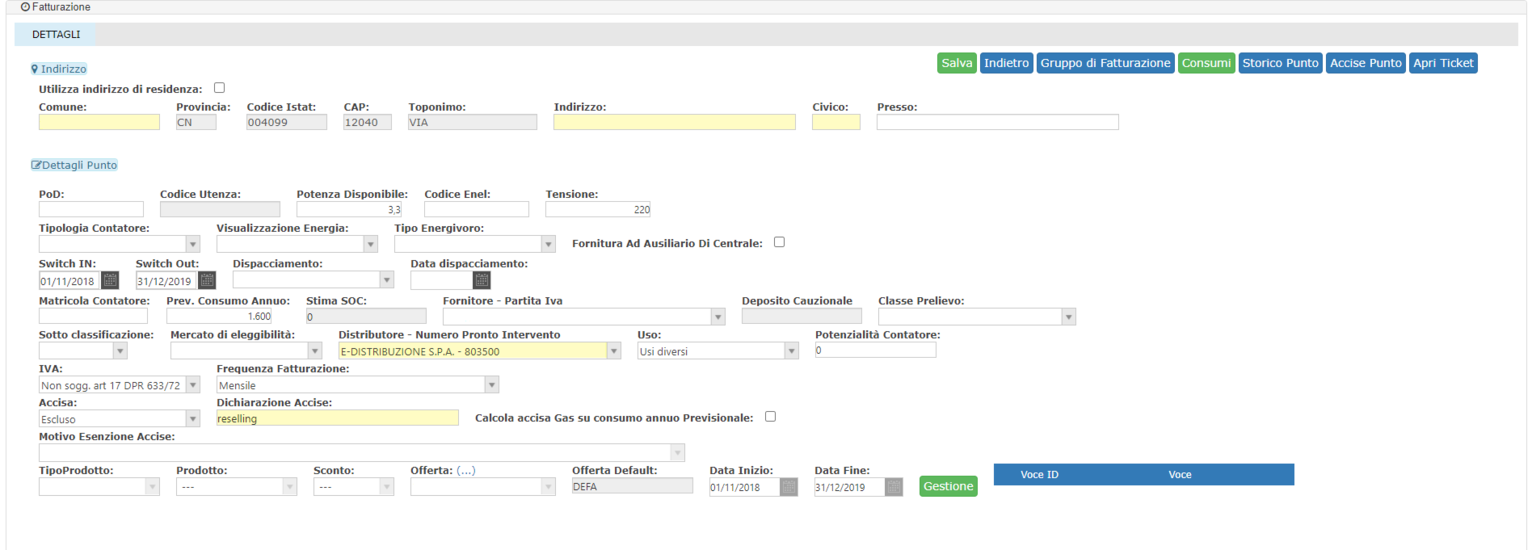Focus the Presso input field
Viewport: 1532px width, 550px height.
tap(998, 122)
